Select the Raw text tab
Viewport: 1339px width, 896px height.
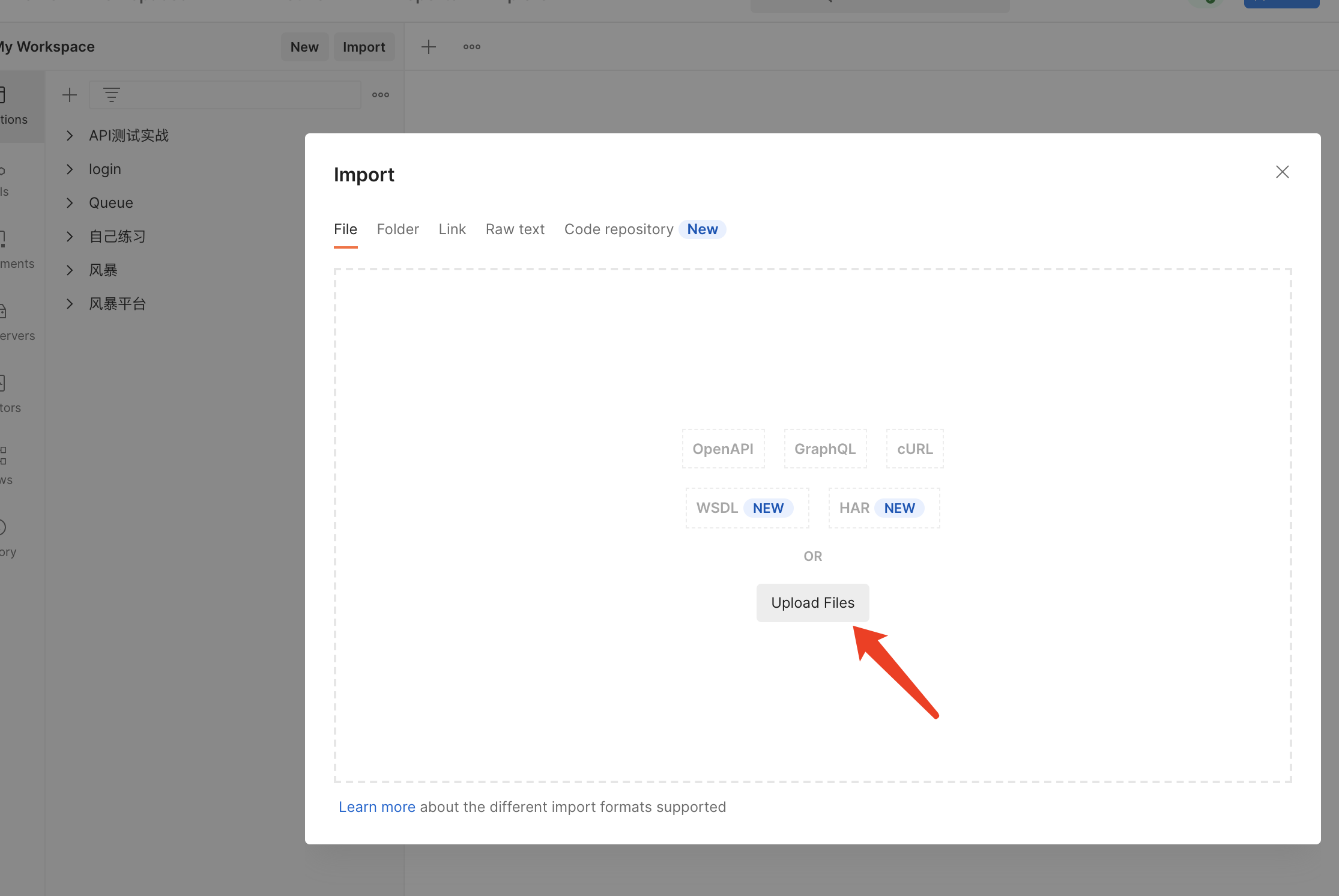pos(515,229)
